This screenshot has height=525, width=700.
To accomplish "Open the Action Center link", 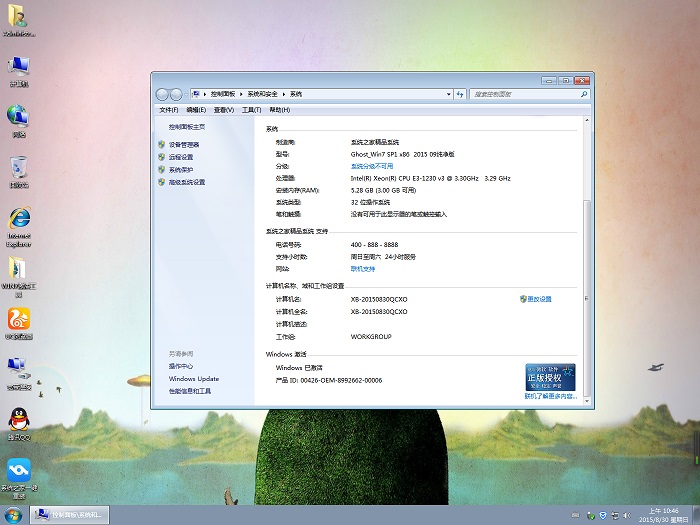I will pyautogui.click(x=181, y=366).
